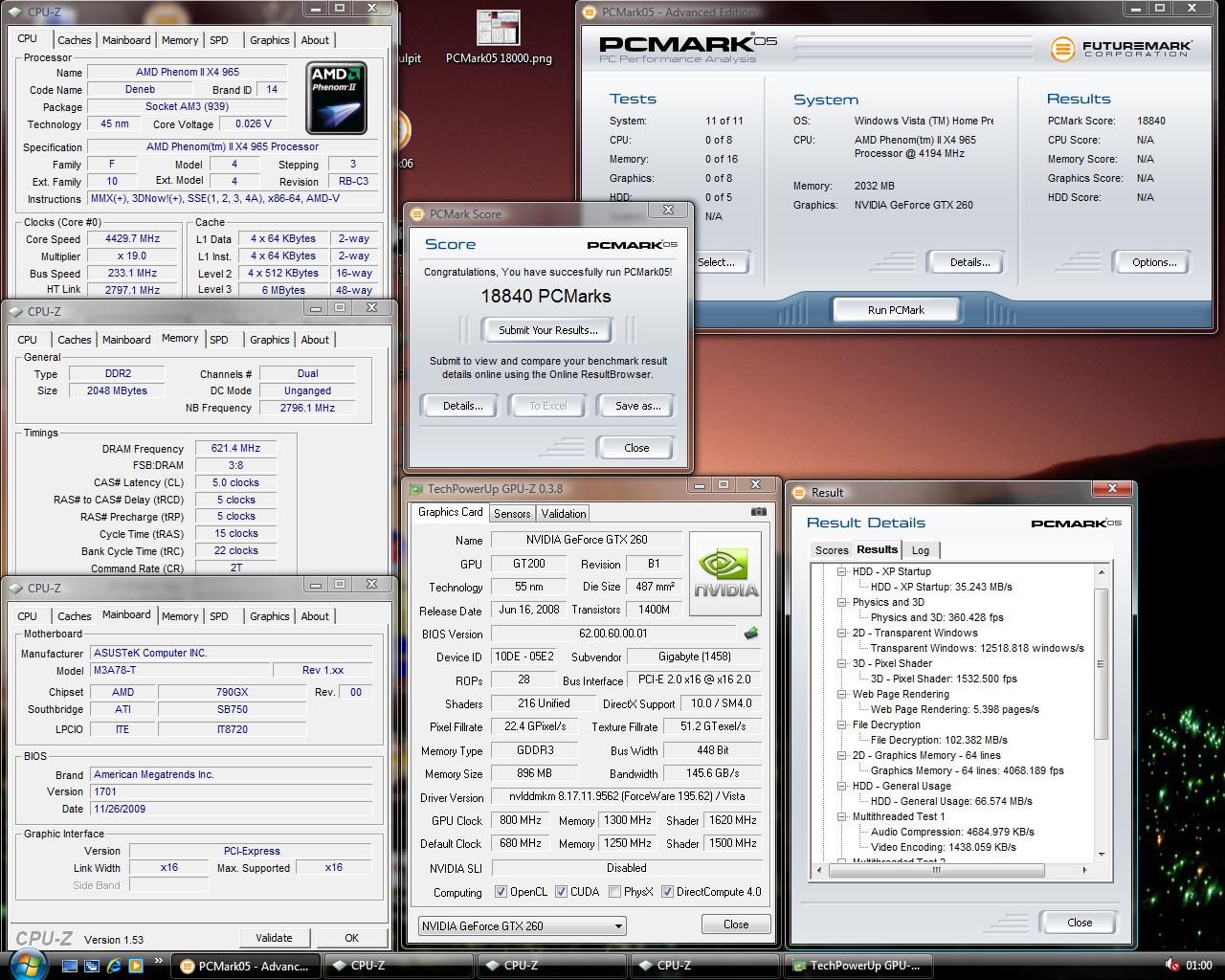Screen dimensions: 1225x980
Task: Select 'Audio Compression: 4684.979 KB/s' row
Action: [x=952, y=832]
